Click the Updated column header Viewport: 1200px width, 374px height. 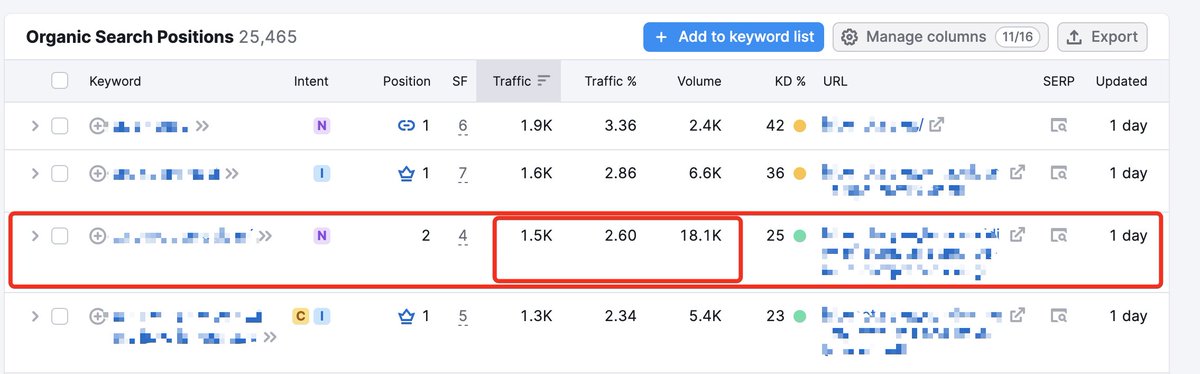click(1121, 81)
